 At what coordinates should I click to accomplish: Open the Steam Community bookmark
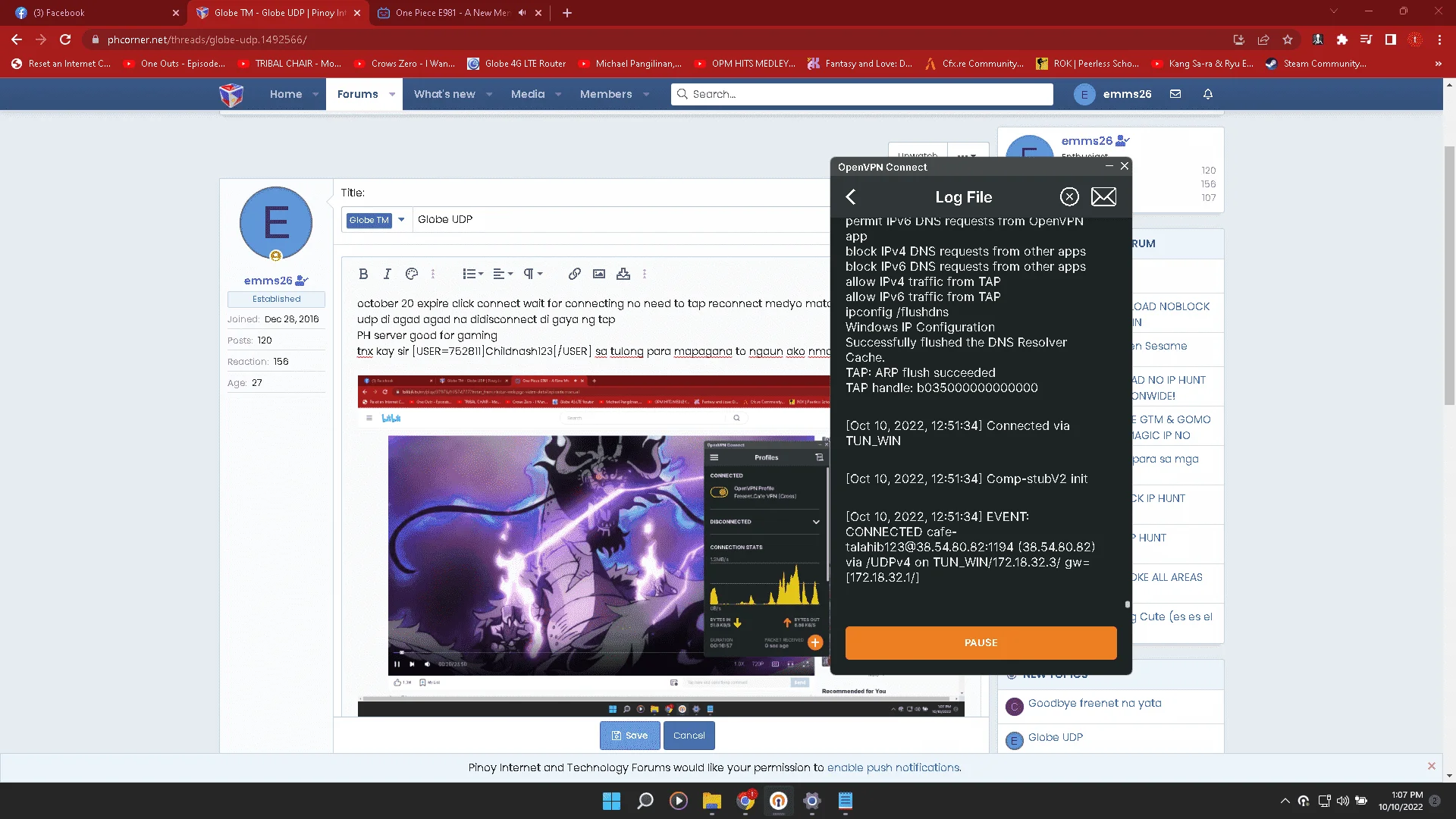tap(1316, 64)
